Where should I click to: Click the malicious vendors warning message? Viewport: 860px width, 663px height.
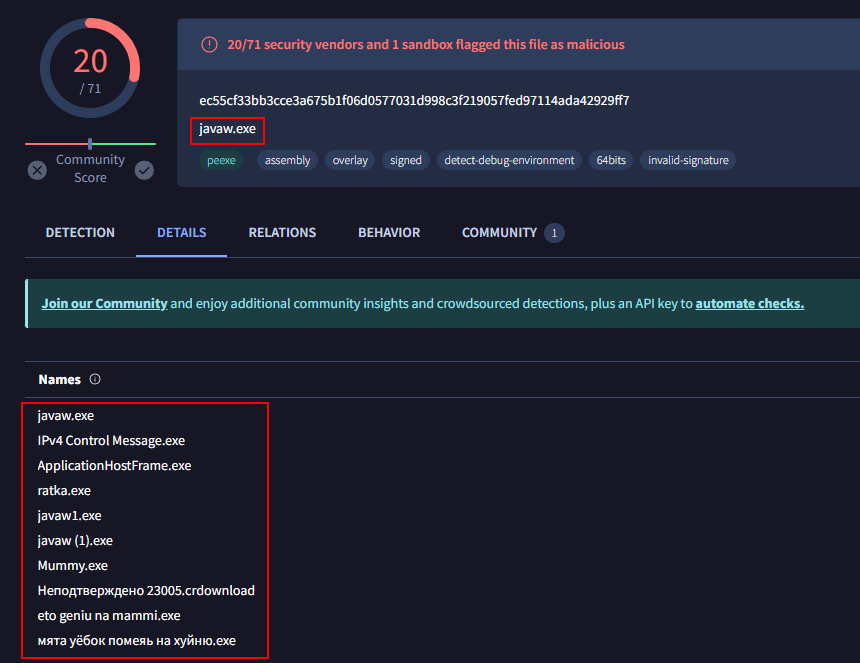coord(426,44)
